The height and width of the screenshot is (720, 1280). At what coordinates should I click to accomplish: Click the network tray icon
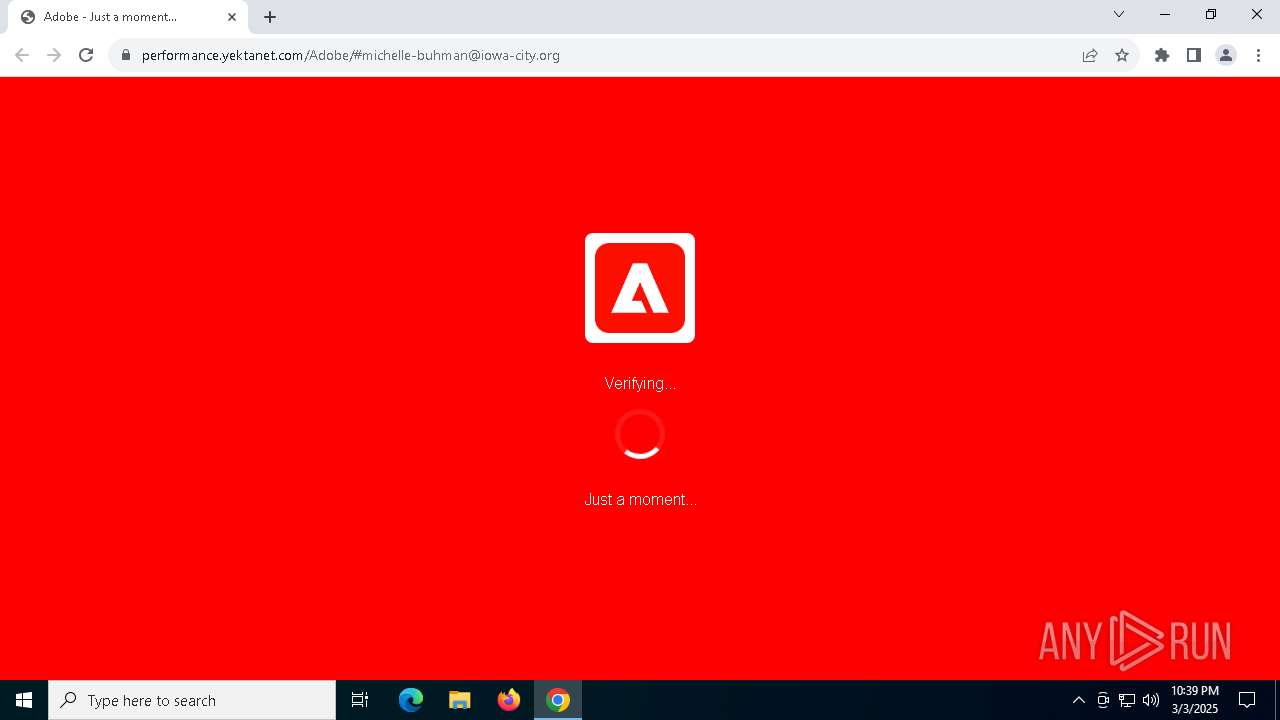(x=1127, y=700)
